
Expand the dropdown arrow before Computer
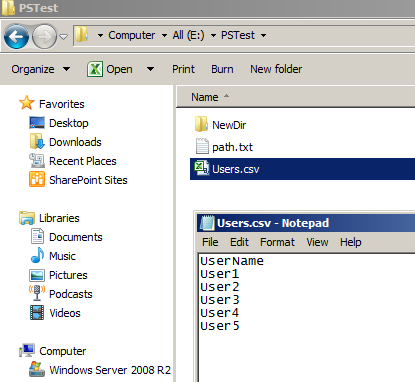pos(100,35)
